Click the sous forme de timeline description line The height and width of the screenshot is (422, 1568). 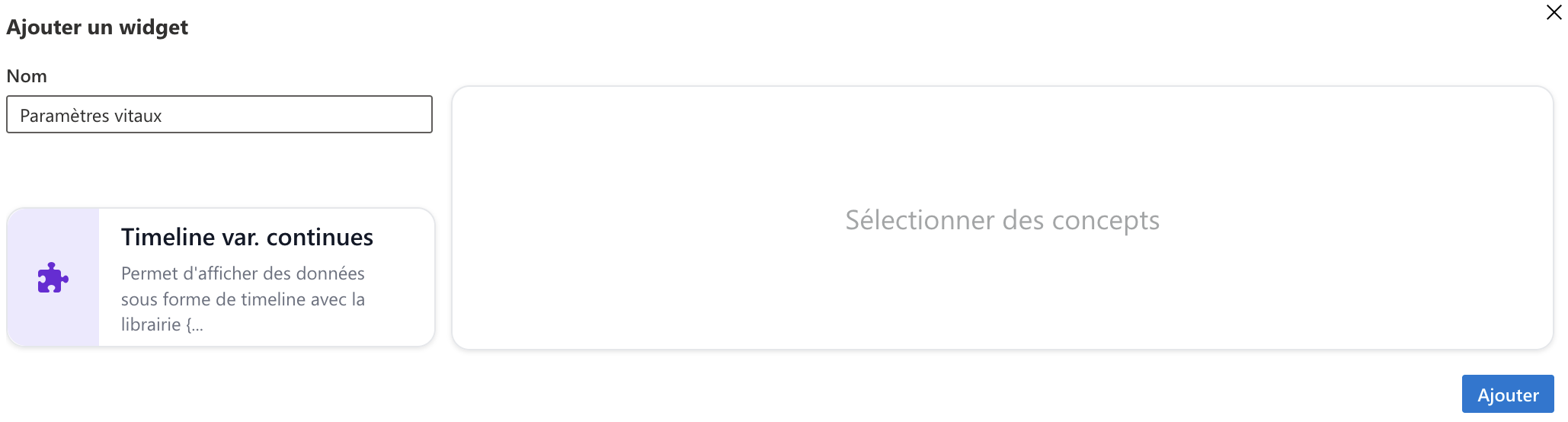click(243, 299)
